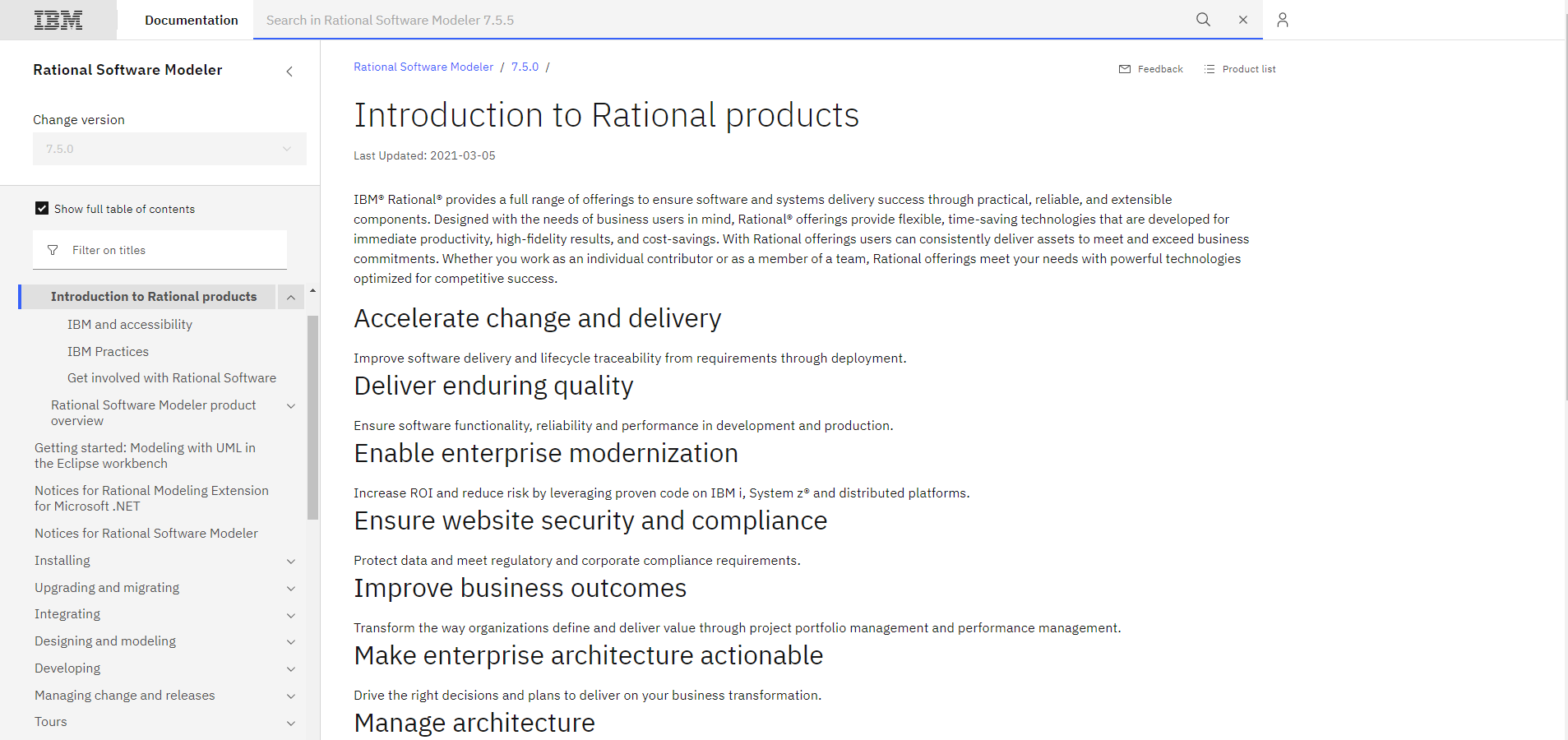Viewport: 1568px width, 740px height.
Task: Collapse the sidebar with the left arrow icon
Action: (289, 72)
